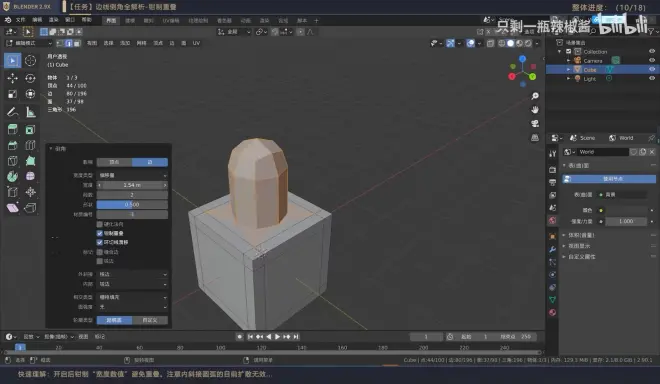Select the Rotate tool in toolbar
The image size is (660, 384).
[30, 78]
